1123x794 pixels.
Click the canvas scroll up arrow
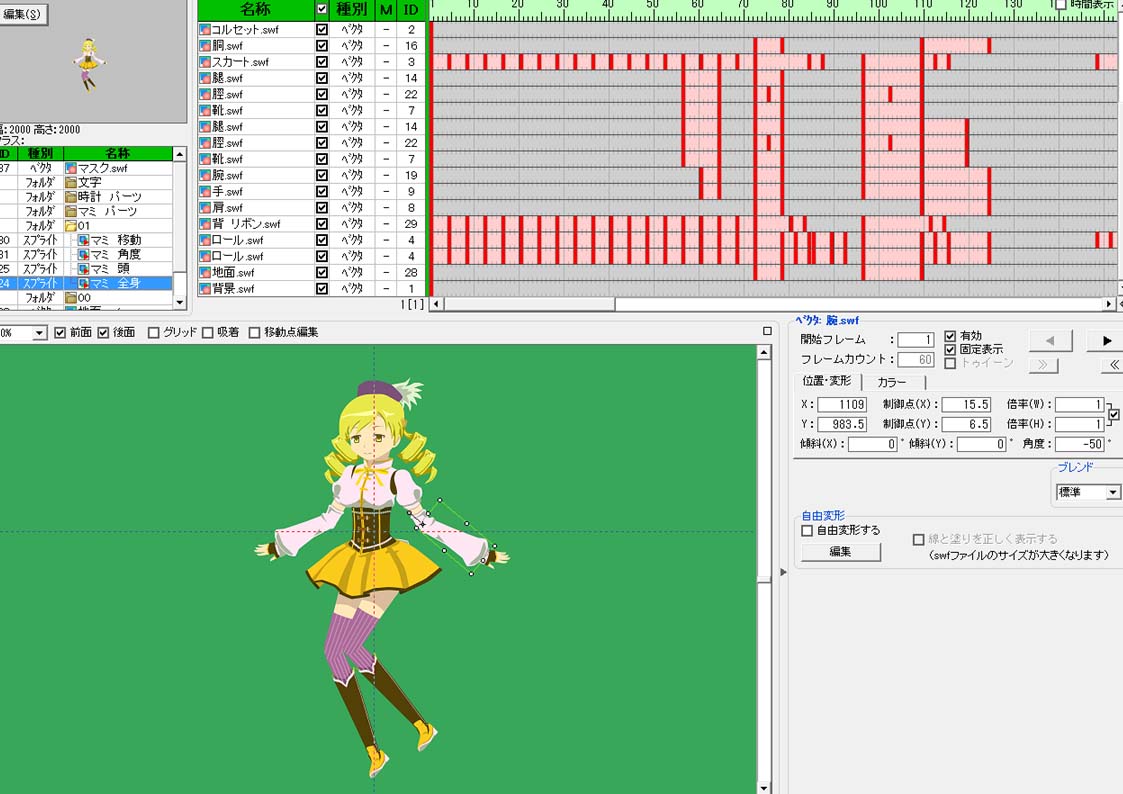764,352
